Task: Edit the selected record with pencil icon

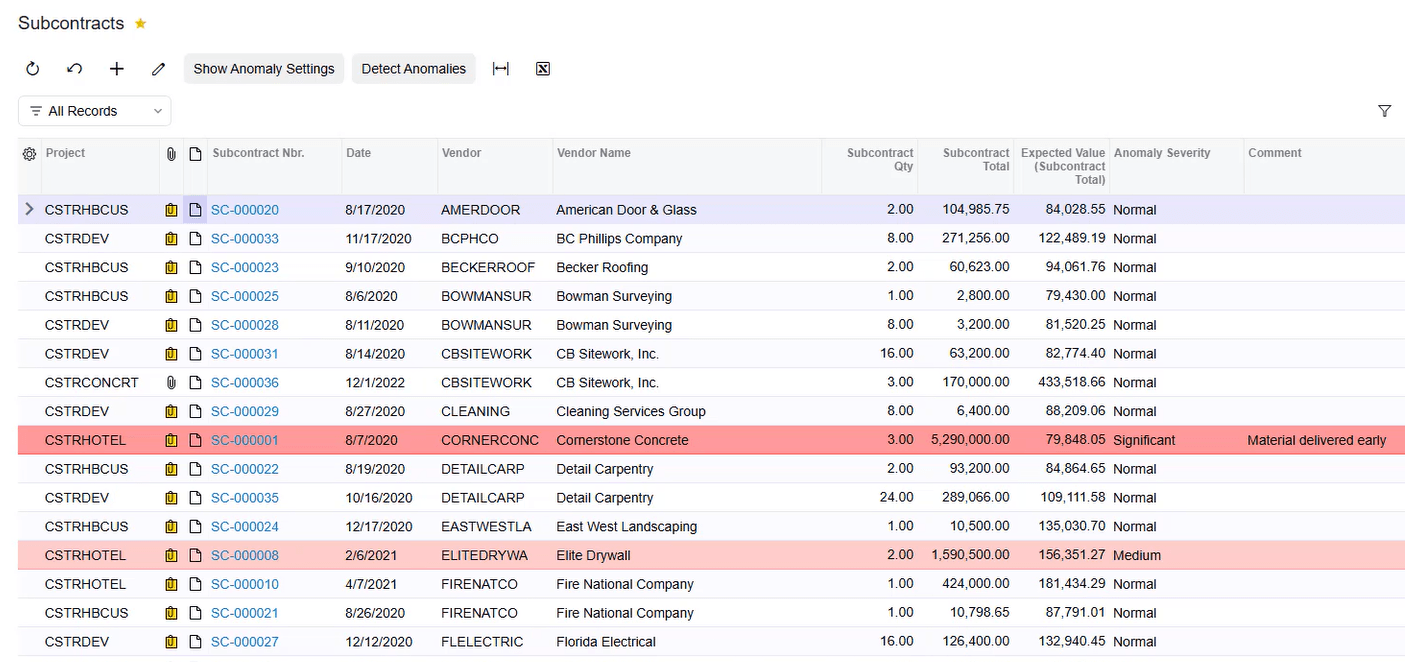Action: pyautogui.click(x=158, y=69)
